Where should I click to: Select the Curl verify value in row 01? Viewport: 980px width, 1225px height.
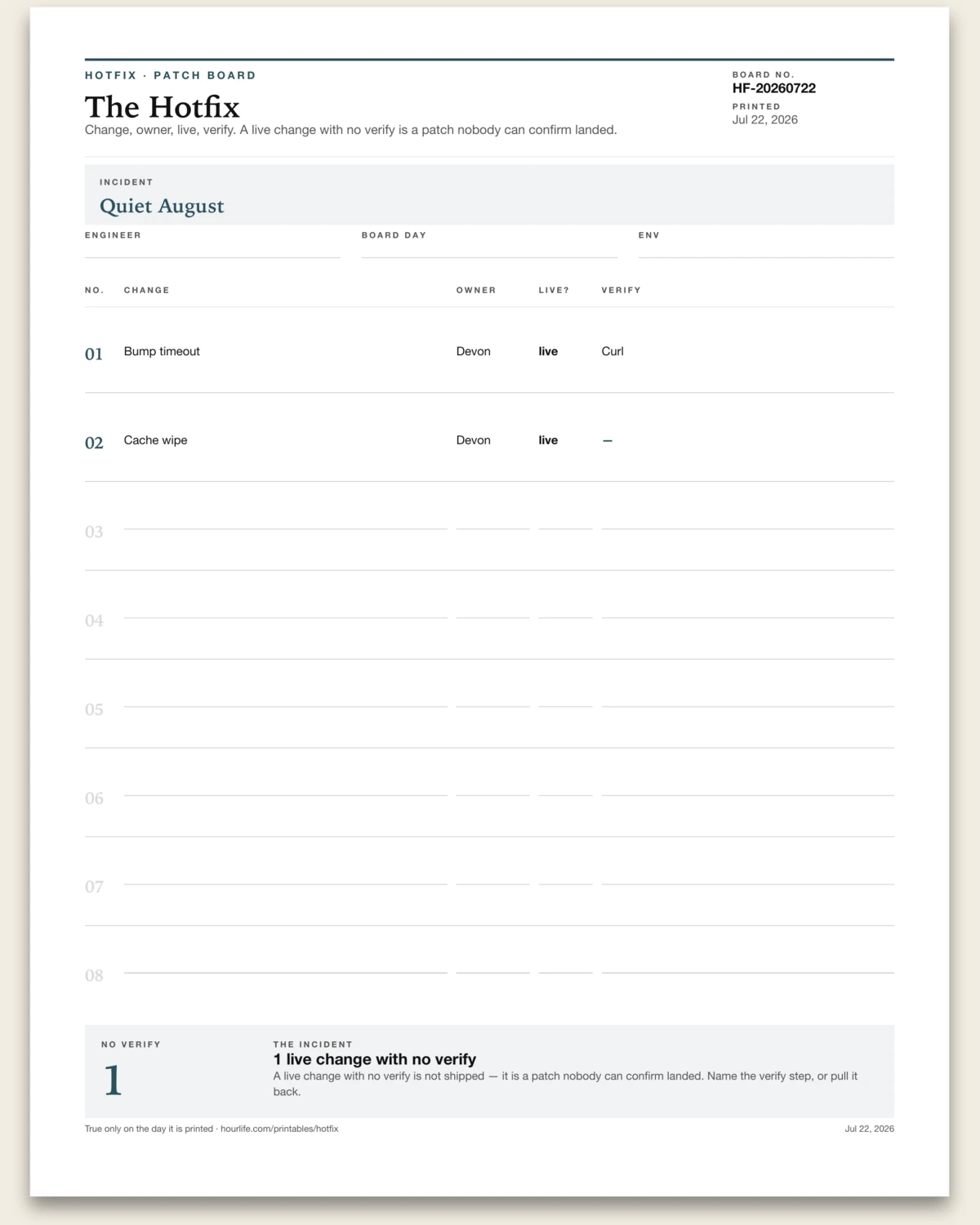tap(612, 351)
